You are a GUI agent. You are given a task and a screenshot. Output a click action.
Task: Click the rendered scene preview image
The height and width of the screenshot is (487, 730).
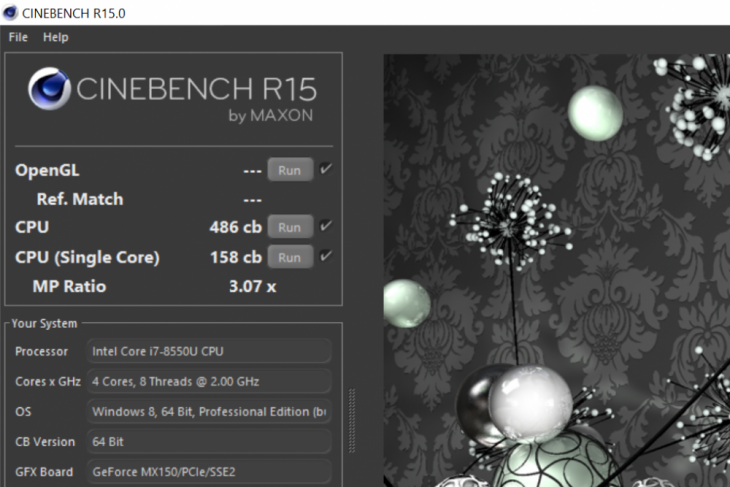557,271
